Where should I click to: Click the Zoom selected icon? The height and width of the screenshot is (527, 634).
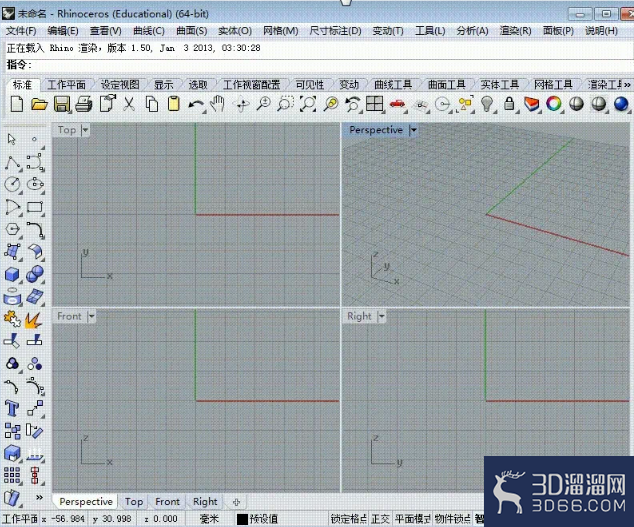(331, 104)
